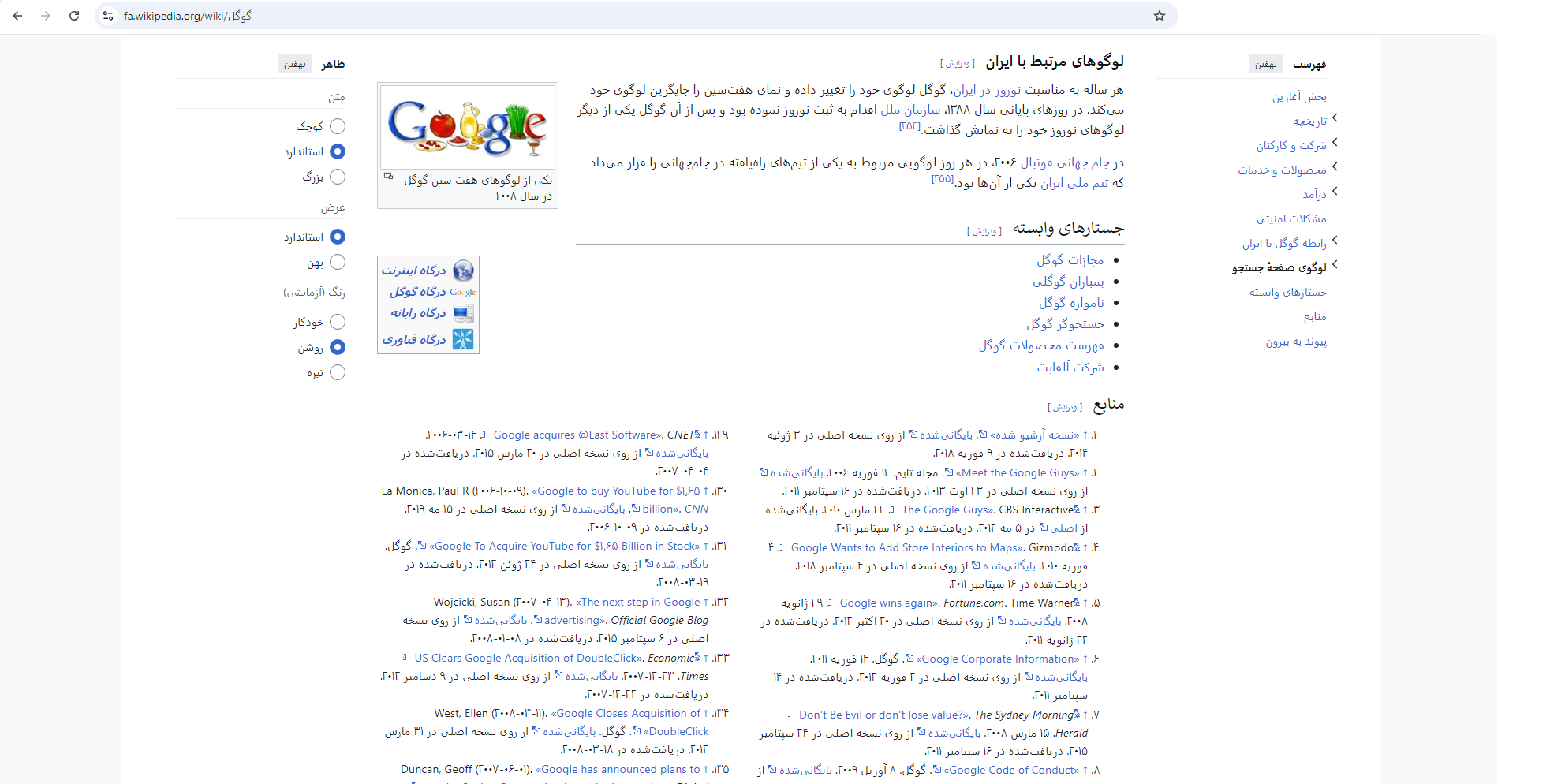
Task: Jump to منابع in contents sidebar
Action: (x=1315, y=317)
